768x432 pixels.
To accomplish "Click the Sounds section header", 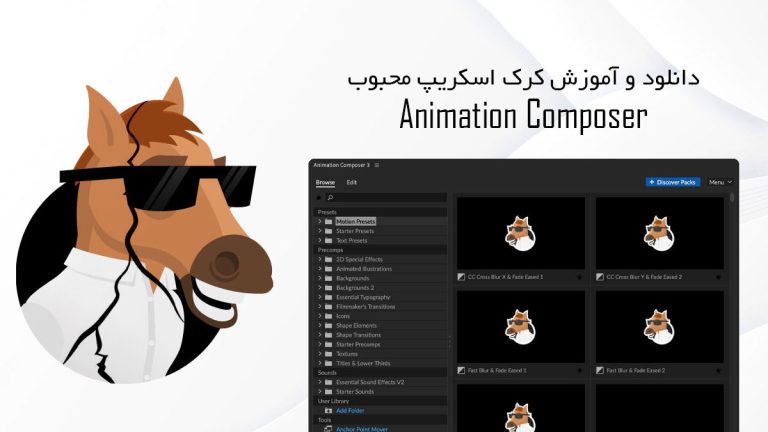I will [380, 373].
